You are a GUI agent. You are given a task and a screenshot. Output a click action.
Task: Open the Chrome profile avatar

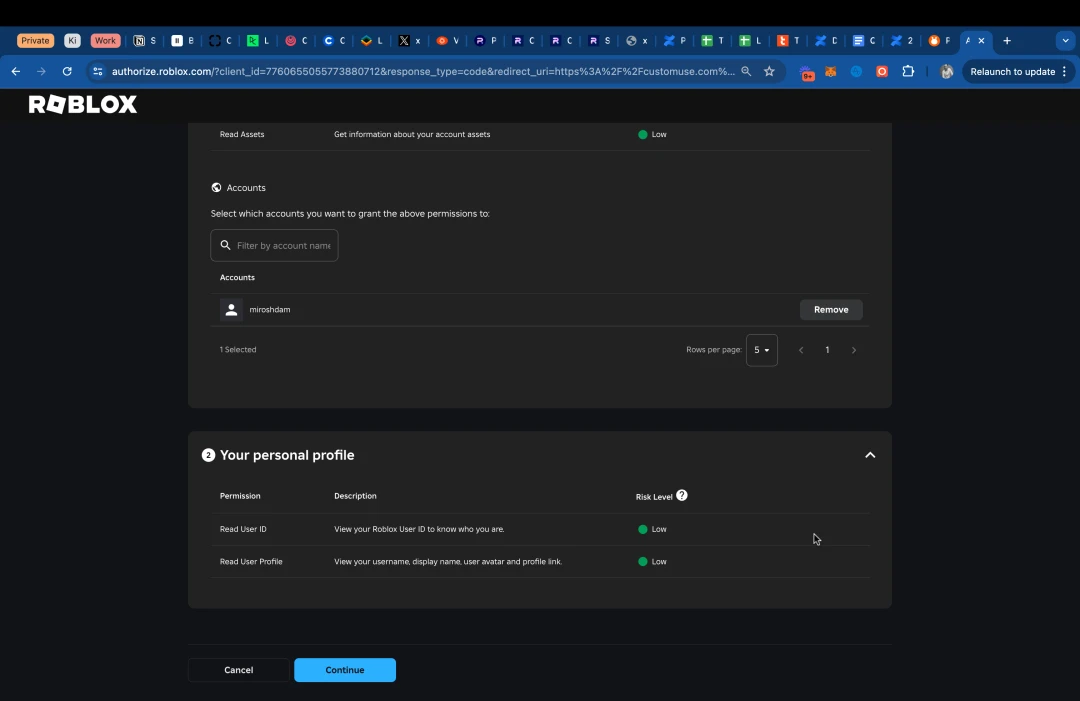click(946, 72)
